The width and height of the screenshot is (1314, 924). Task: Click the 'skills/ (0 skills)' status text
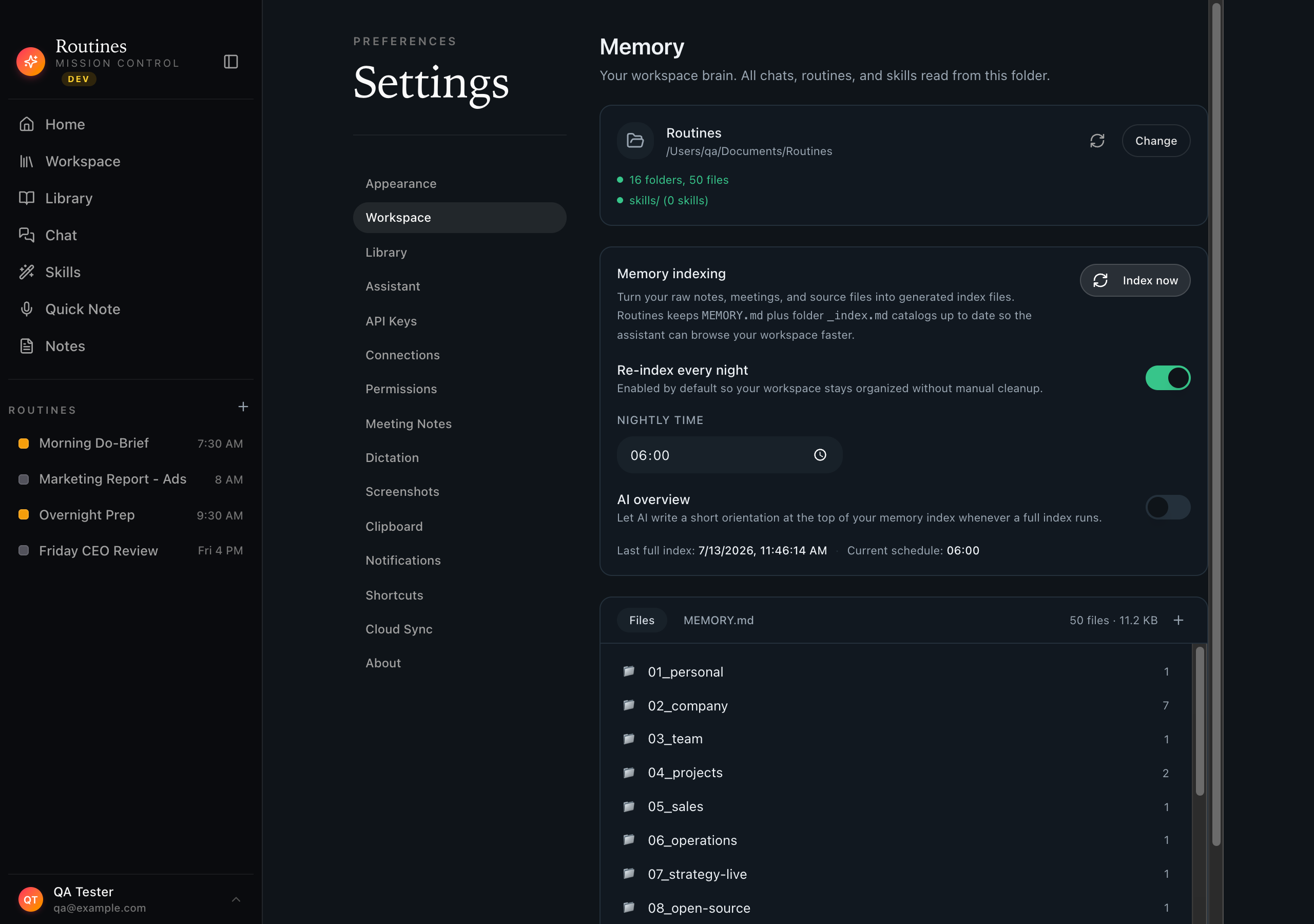(668, 200)
